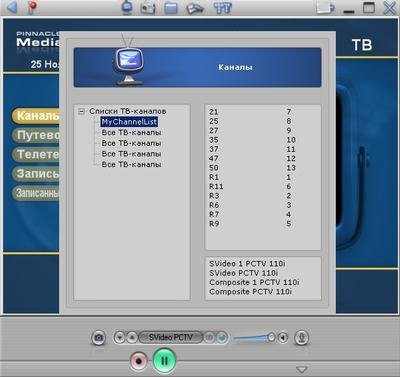
Task: Select input Composite 1 PCTV 110i
Action: click(x=254, y=283)
